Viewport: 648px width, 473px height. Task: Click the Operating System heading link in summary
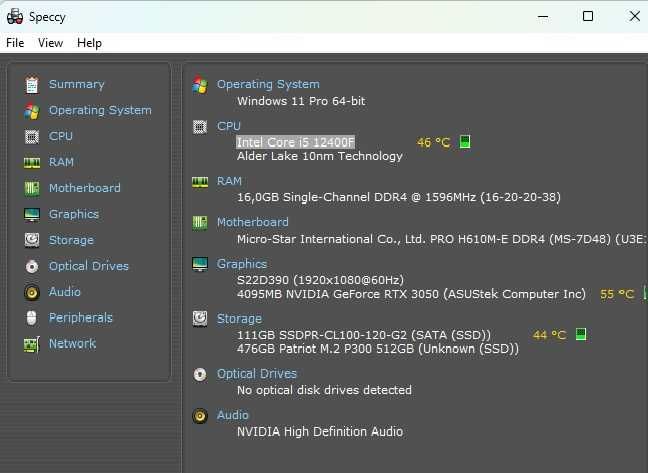point(268,84)
